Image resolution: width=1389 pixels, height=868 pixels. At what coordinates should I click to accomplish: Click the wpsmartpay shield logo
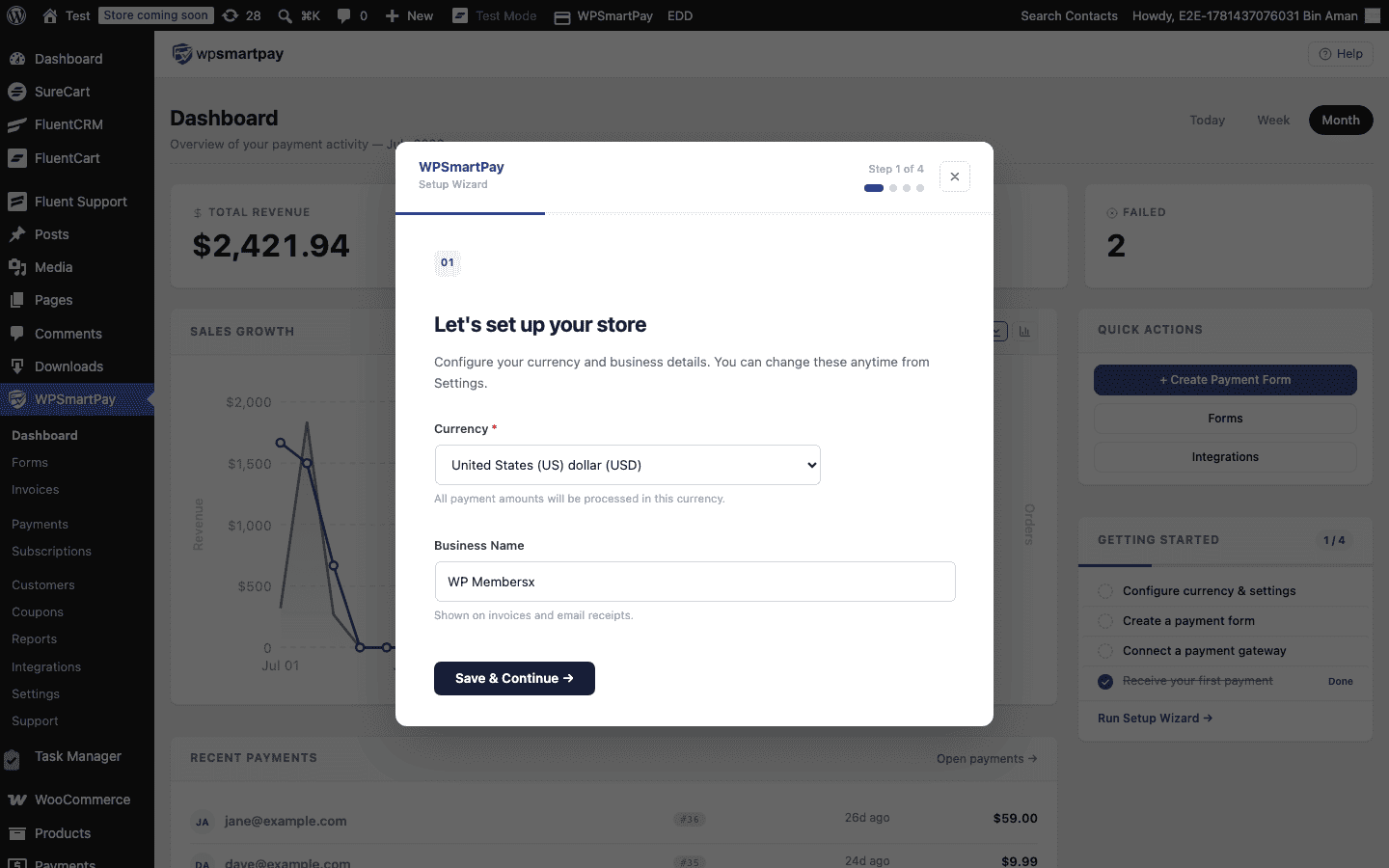click(181, 54)
